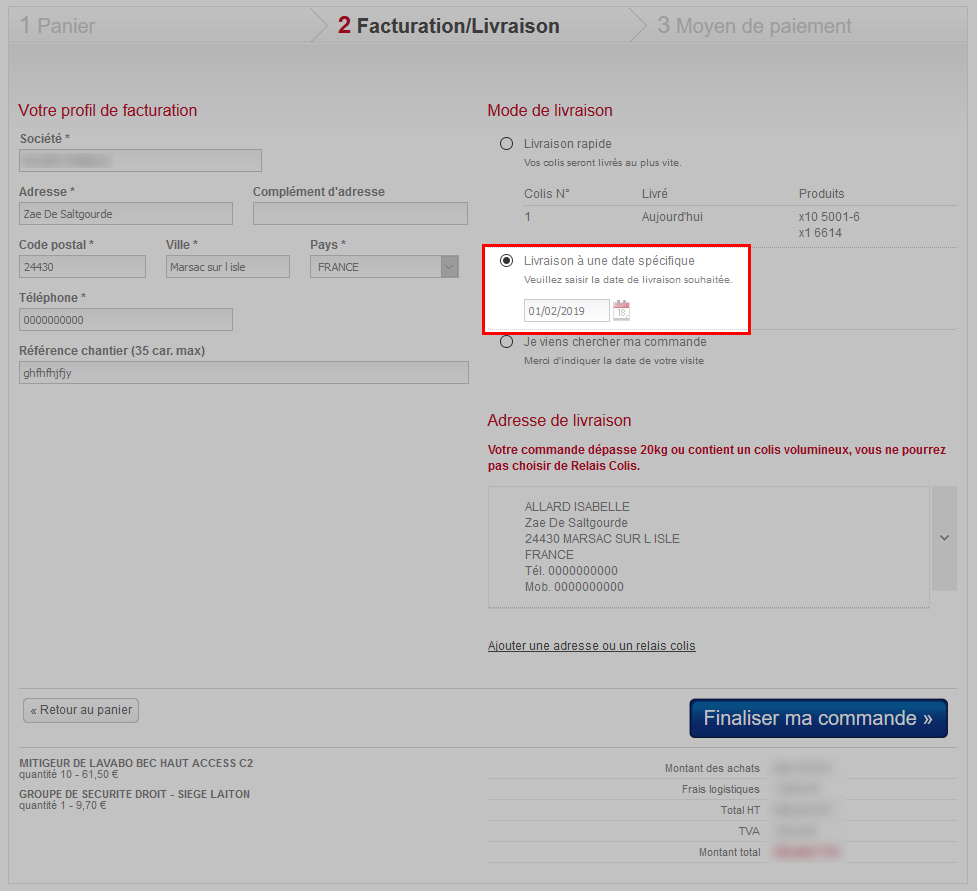977x891 pixels.
Task: Go to step 1 Panier
Action: click(57, 26)
